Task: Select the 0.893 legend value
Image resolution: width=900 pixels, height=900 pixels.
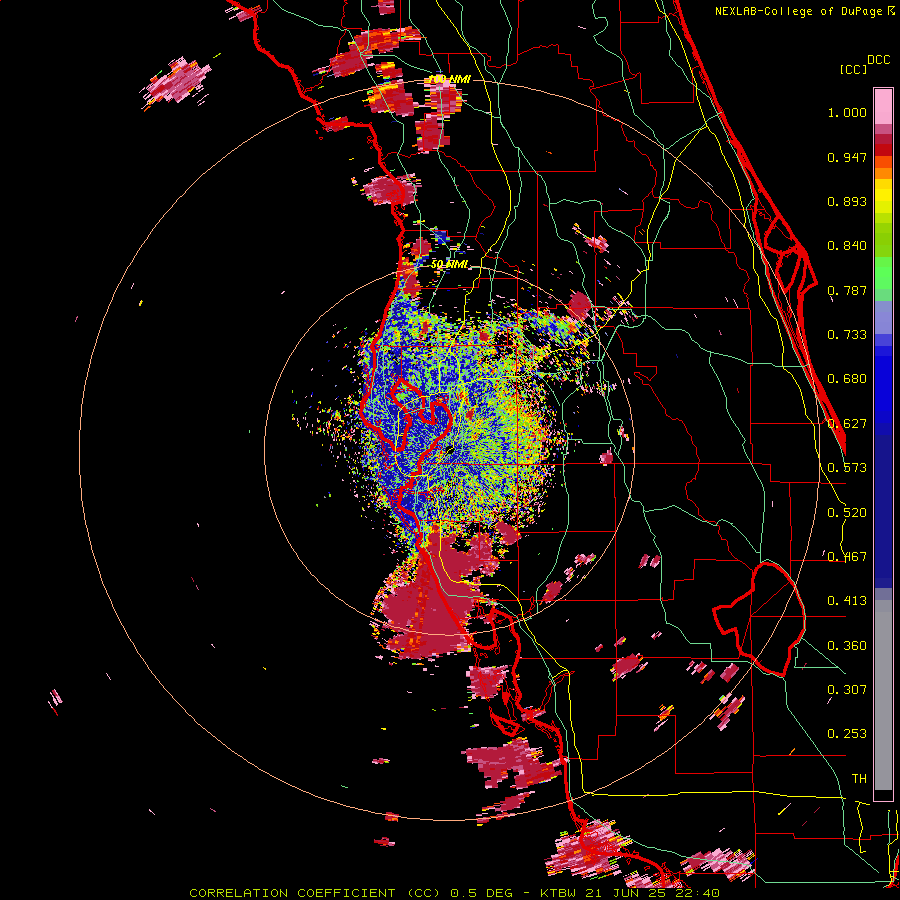Action: (847, 201)
